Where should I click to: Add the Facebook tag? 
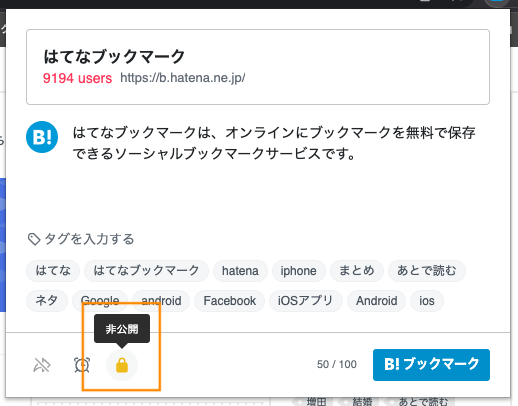coord(230,301)
